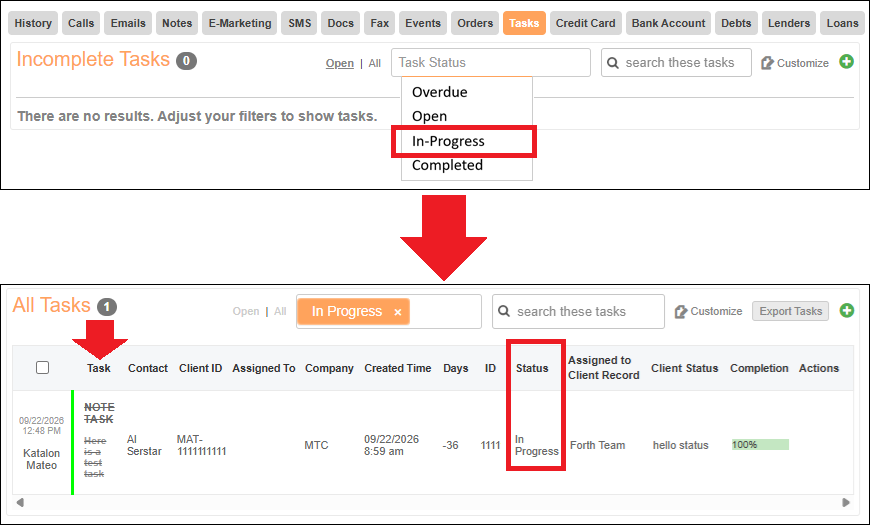Viewport: 870px width, 525px height.
Task: Click the Completion column header
Action: click(759, 368)
